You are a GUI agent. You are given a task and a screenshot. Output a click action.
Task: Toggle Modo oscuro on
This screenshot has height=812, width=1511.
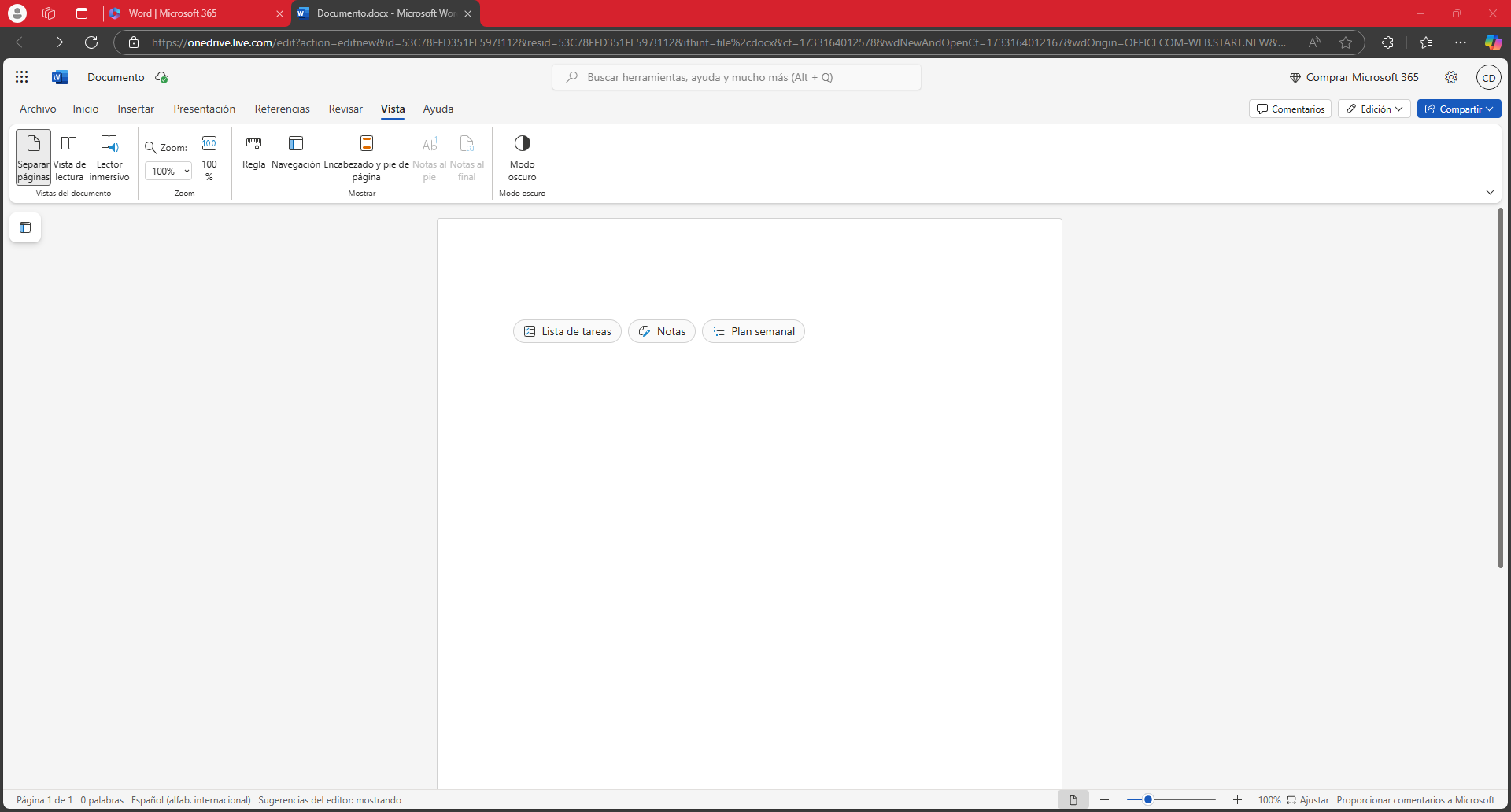click(522, 157)
